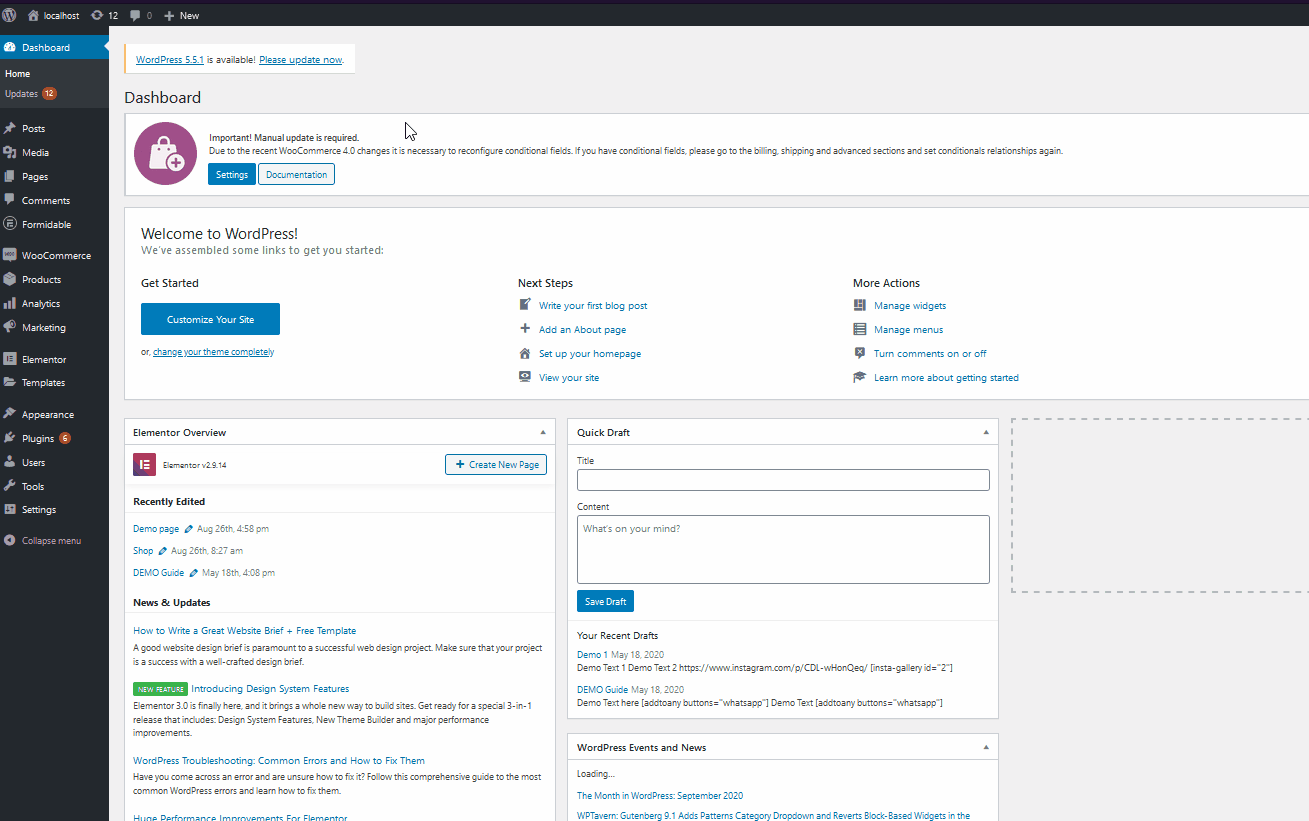This screenshot has height=821, width=1309.
Task: Open Media via its sidebar icon
Action: pyautogui.click(x=10, y=152)
